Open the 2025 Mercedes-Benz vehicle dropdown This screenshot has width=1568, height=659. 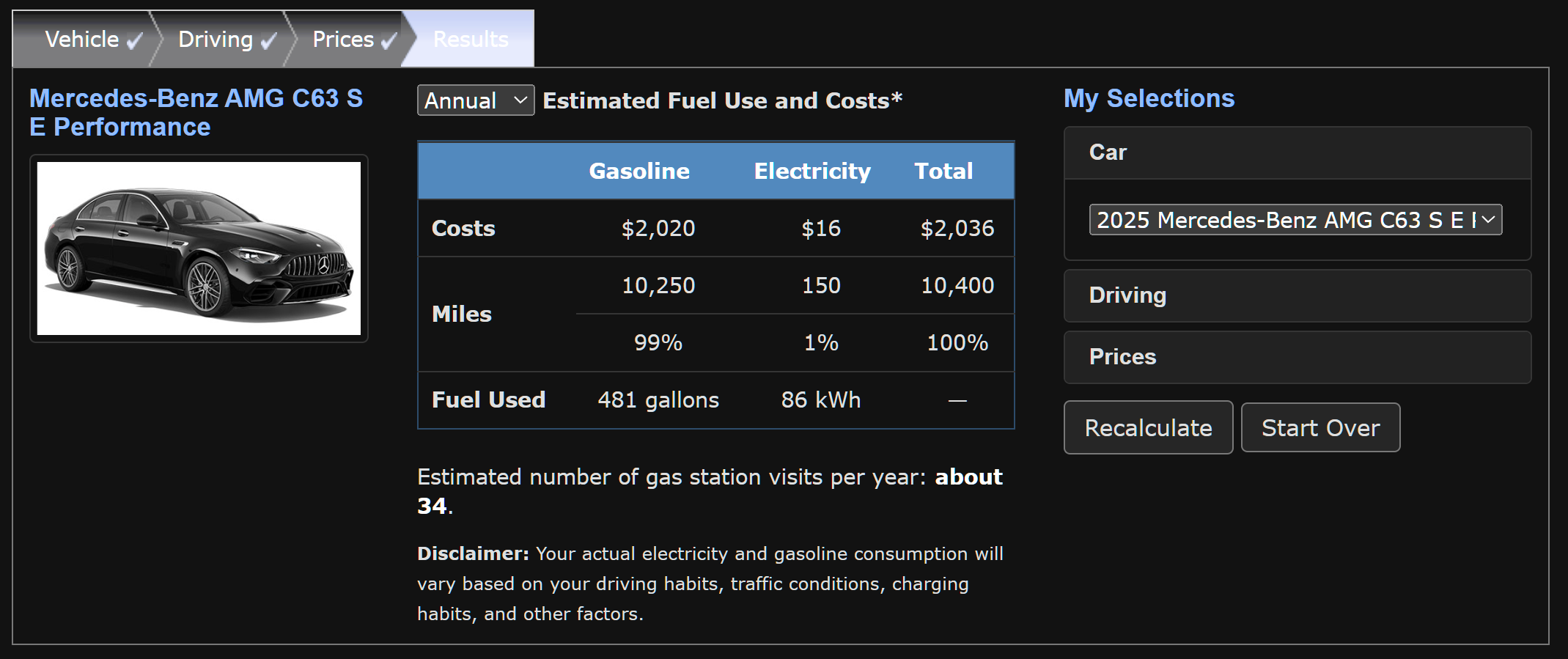[1295, 220]
